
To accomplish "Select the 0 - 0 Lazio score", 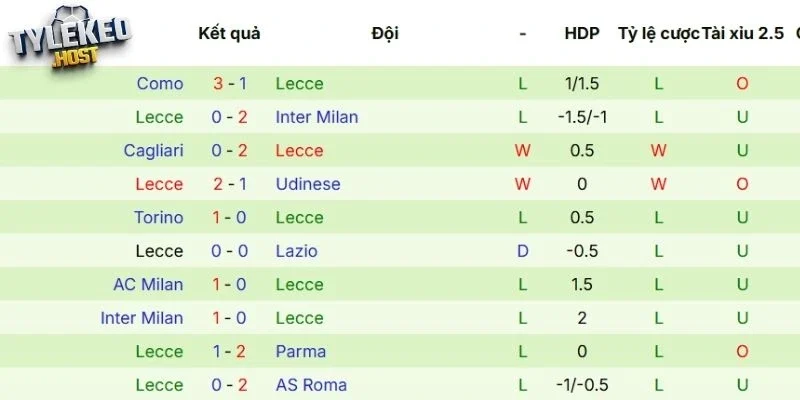I will 229,251.
